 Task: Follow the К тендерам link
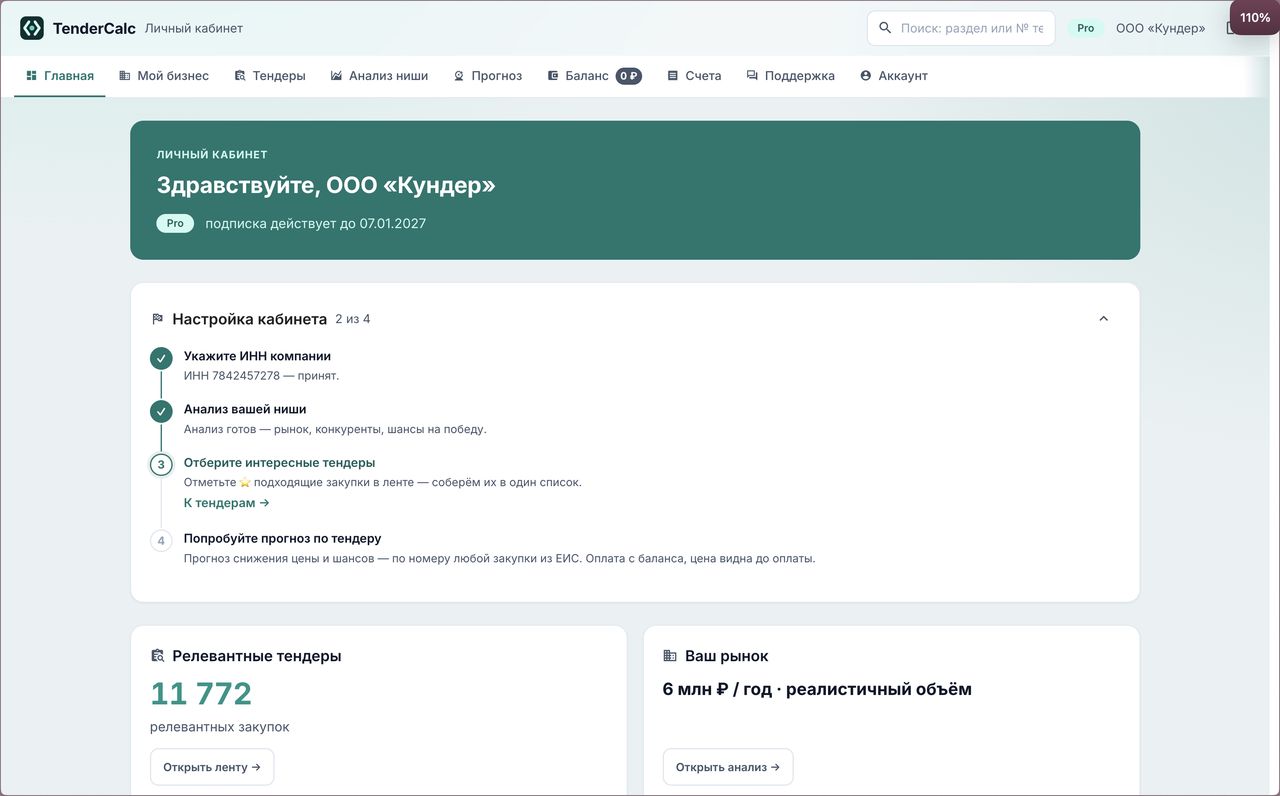pyautogui.click(x=227, y=503)
